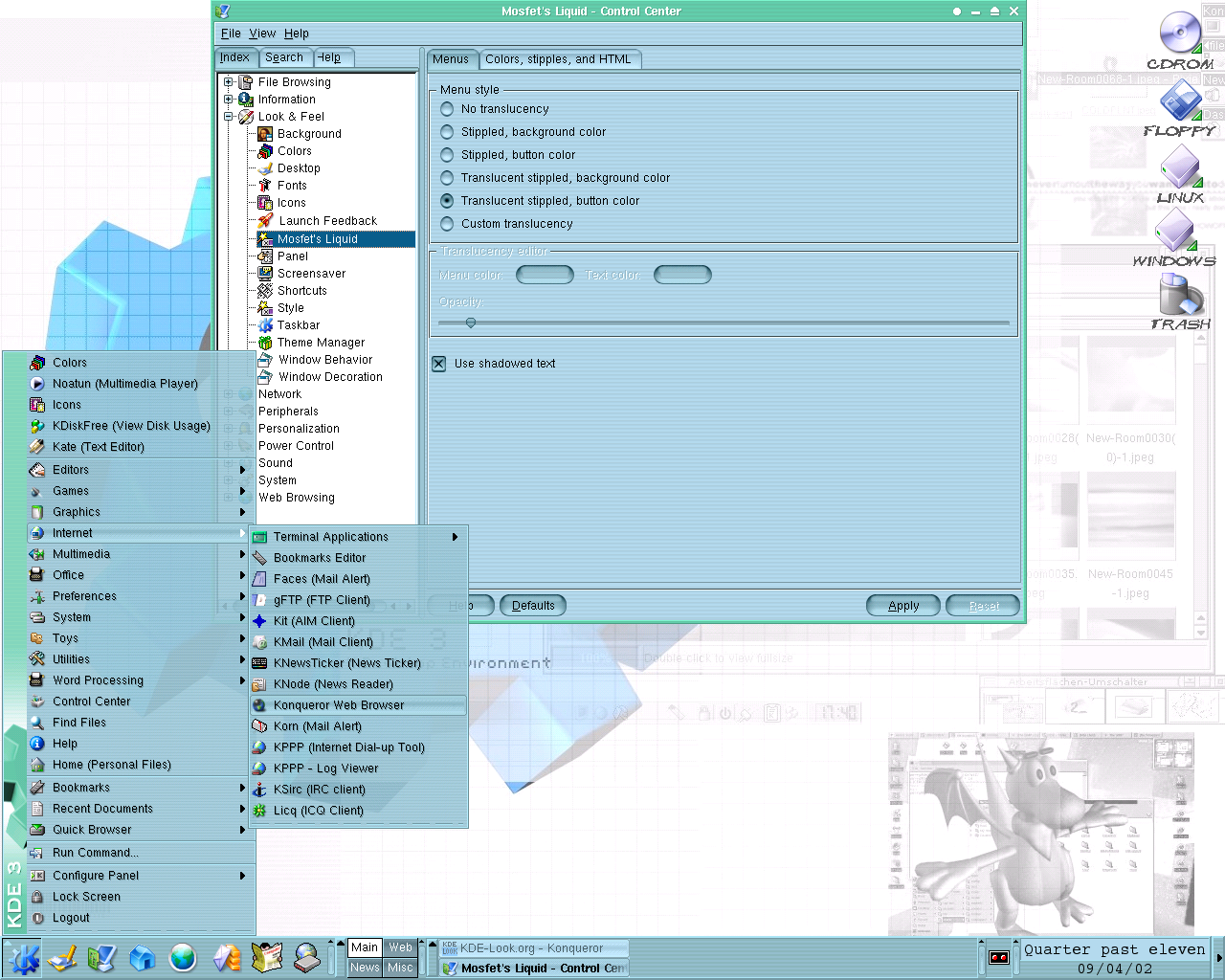The width and height of the screenshot is (1225, 980).
Task: Click the globe icon in the panel
Action: click(x=183, y=957)
